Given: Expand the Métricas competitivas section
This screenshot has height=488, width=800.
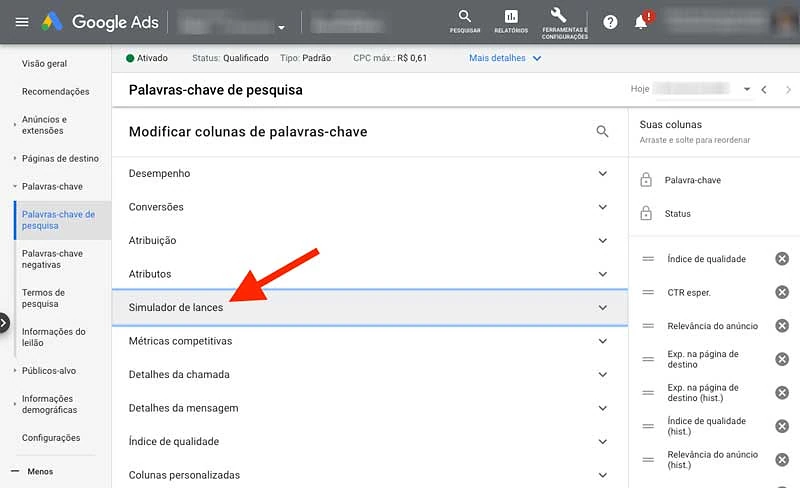Looking at the screenshot, I should pyautogui.click(x=370, y=341).
